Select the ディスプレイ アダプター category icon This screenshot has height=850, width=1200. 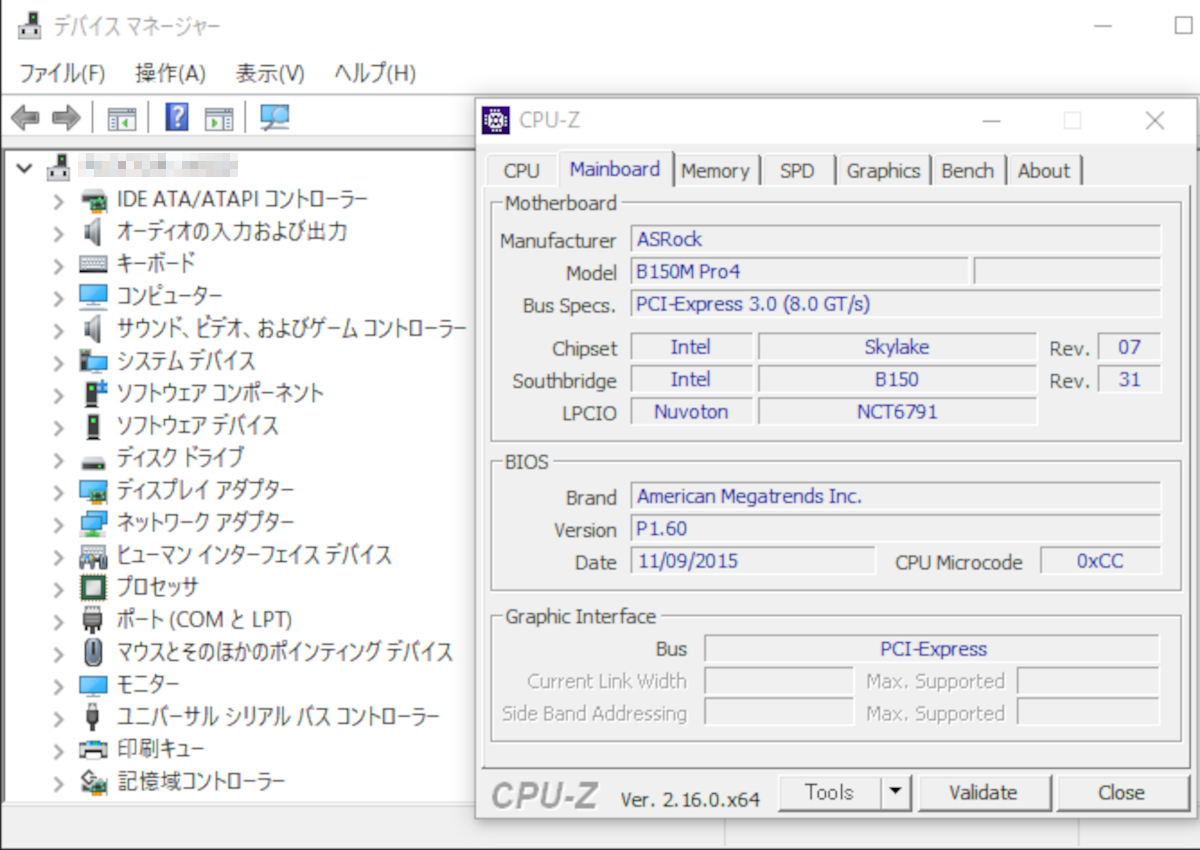(x=95, y=491)
